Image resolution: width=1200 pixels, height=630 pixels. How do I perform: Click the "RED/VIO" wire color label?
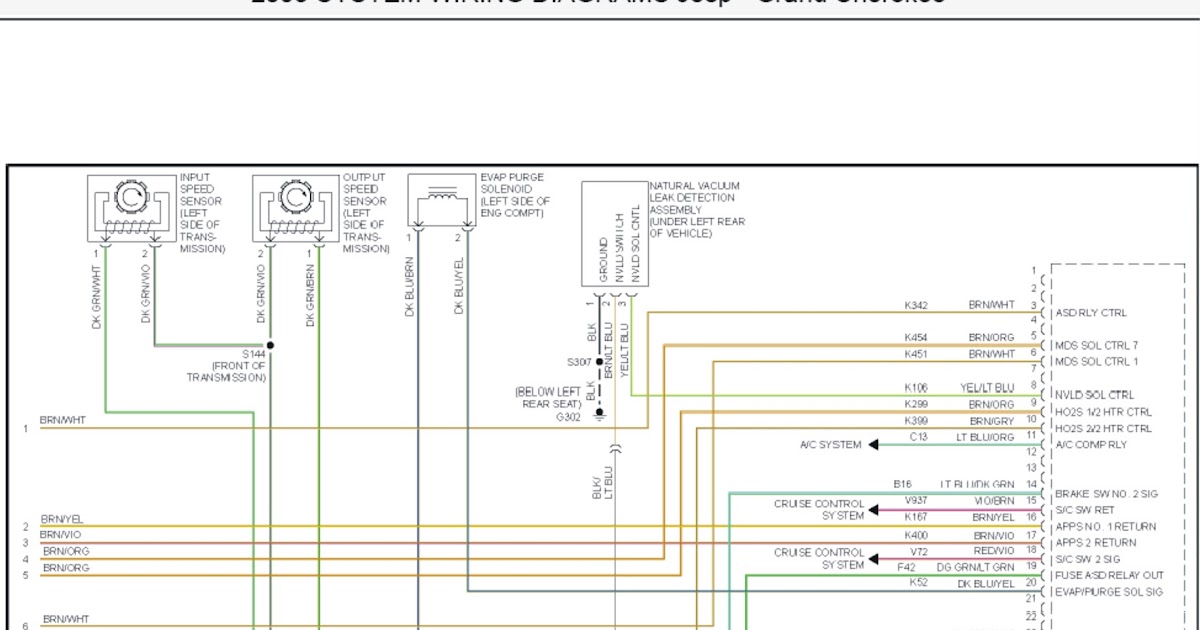click(994, 552)
